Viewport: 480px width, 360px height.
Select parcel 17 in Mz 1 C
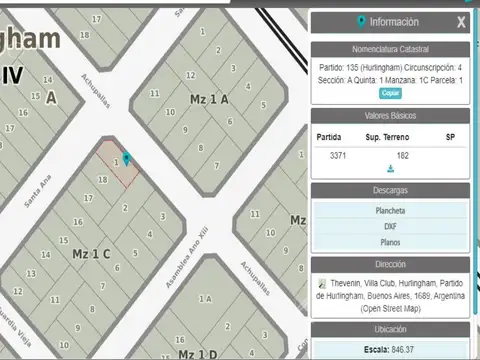pos(88,198)
